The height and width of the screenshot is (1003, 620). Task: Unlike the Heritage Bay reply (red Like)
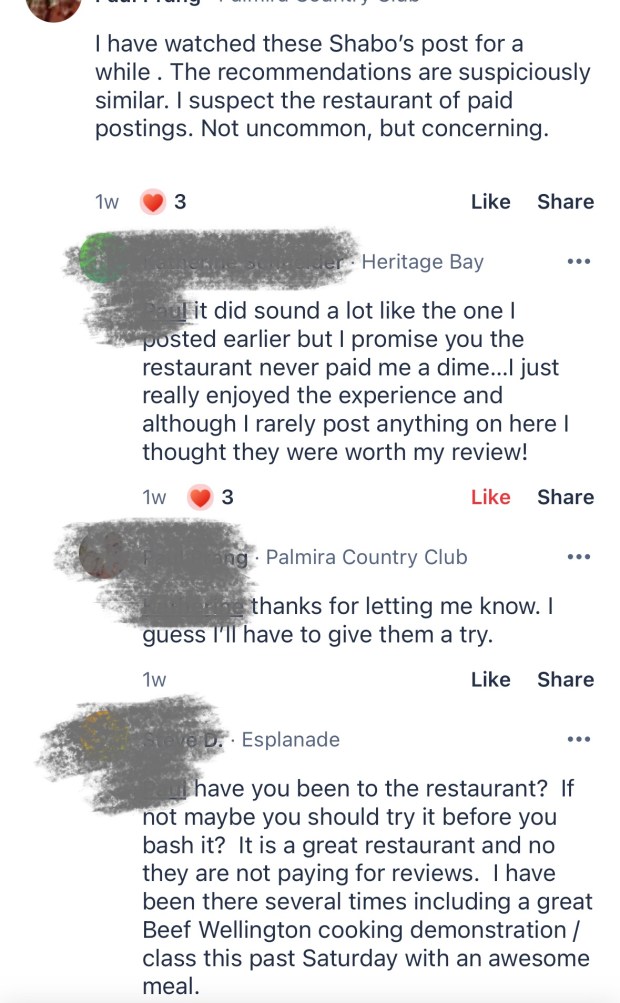[x=490, y=497]
